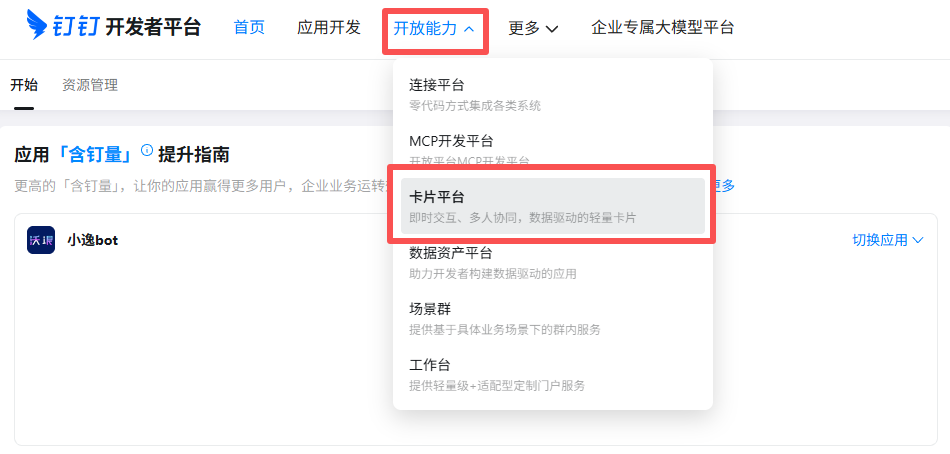The width and height of the screenshot is (950, 454).
Task: Open the 切换应用 dropdown
Action: [887, 240]
